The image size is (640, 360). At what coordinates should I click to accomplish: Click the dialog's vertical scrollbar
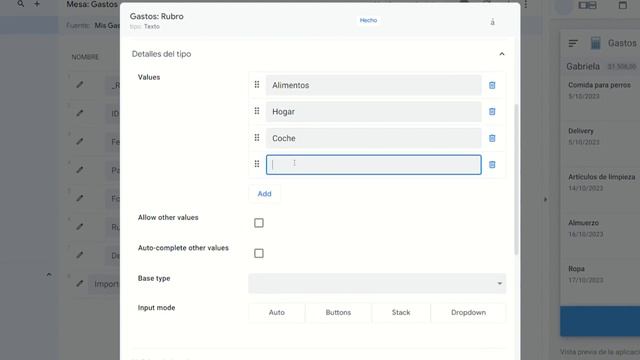tap(516, 180)
